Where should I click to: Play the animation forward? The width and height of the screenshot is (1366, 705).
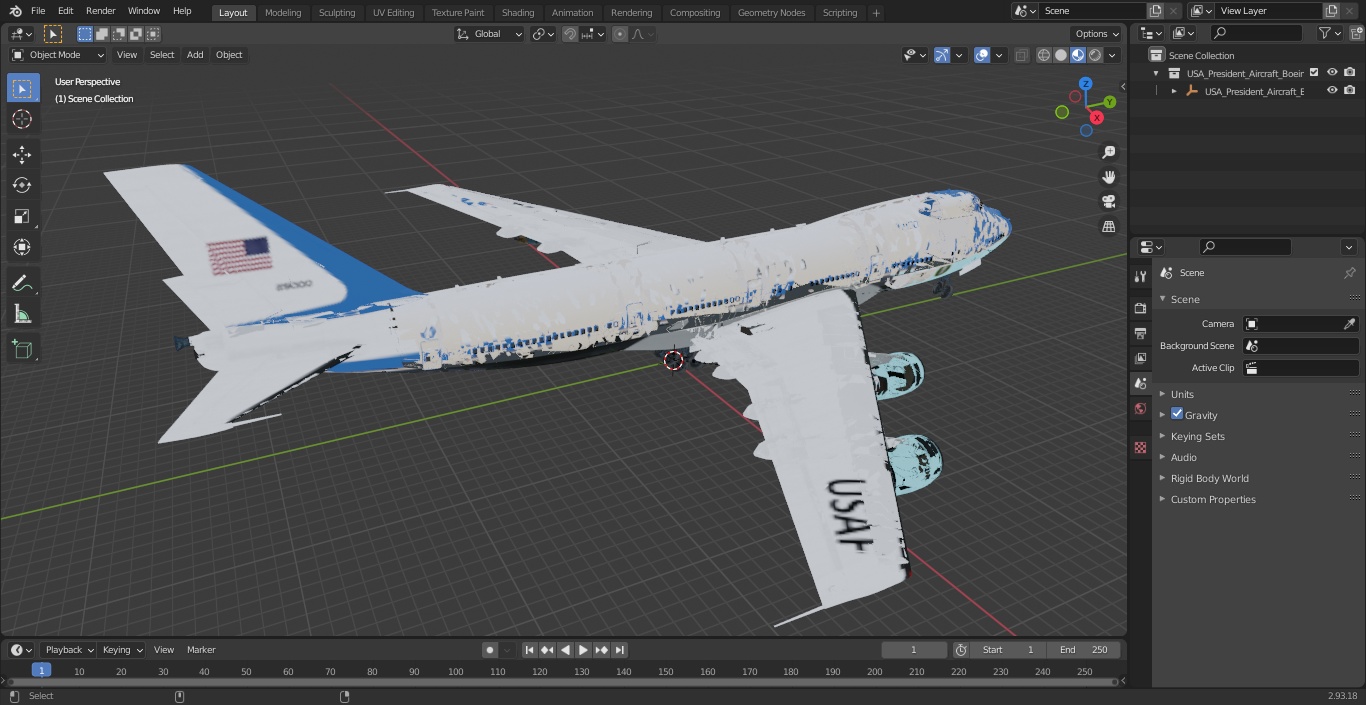click(x=583, y=650)
